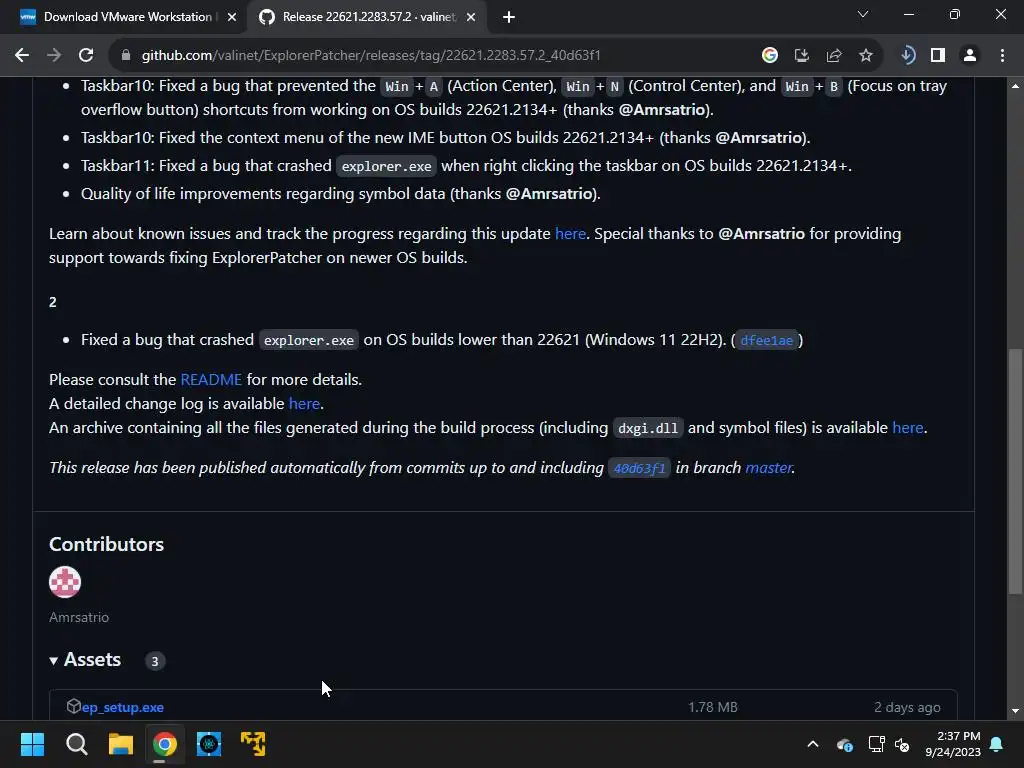Open Chrome's three-dot menu

pos(1002,56)
